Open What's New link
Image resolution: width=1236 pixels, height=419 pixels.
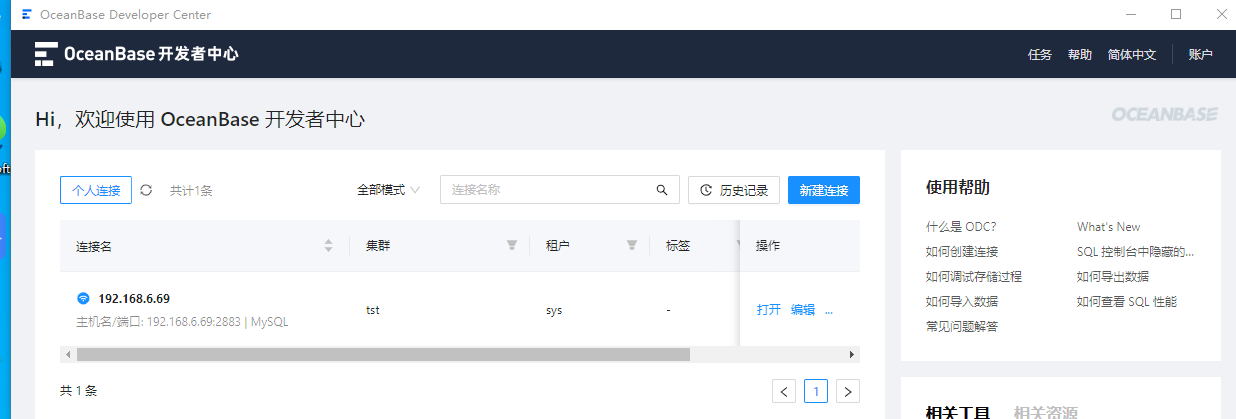[x=1108, y=227]
